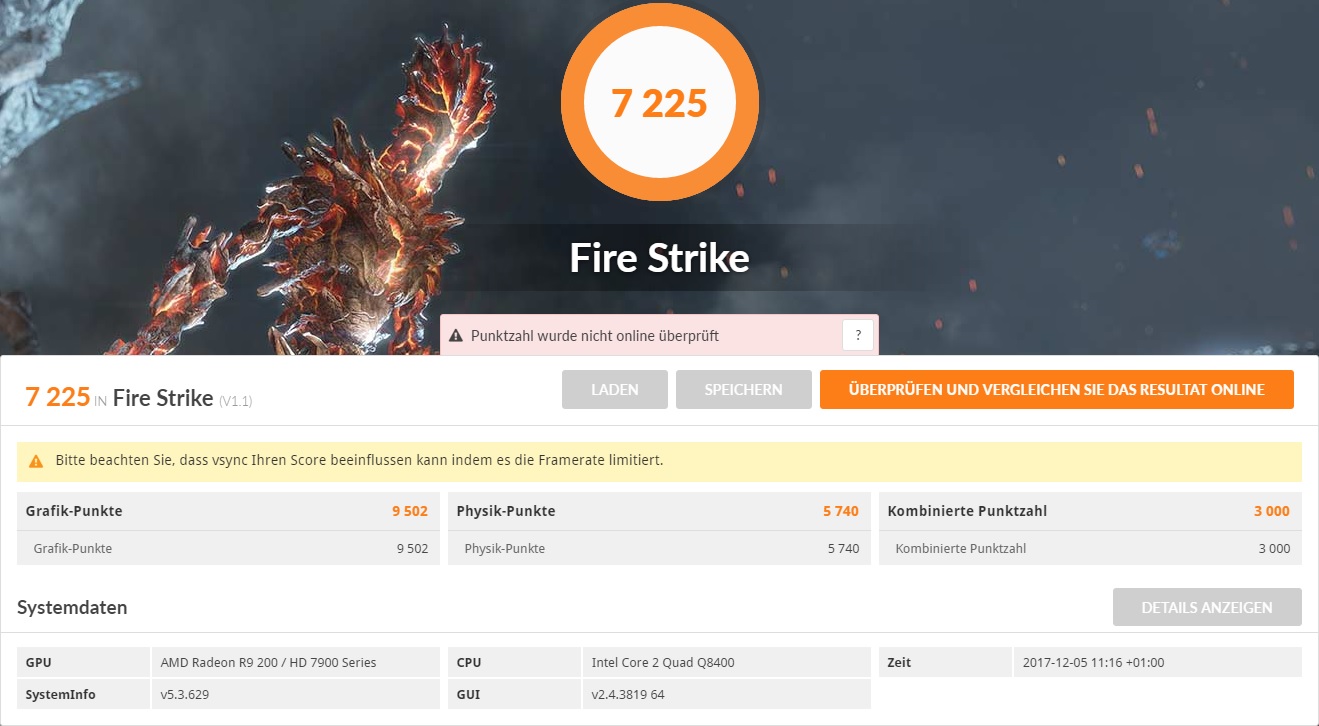Click the orange 3 000 combined score

point(1272,511)
